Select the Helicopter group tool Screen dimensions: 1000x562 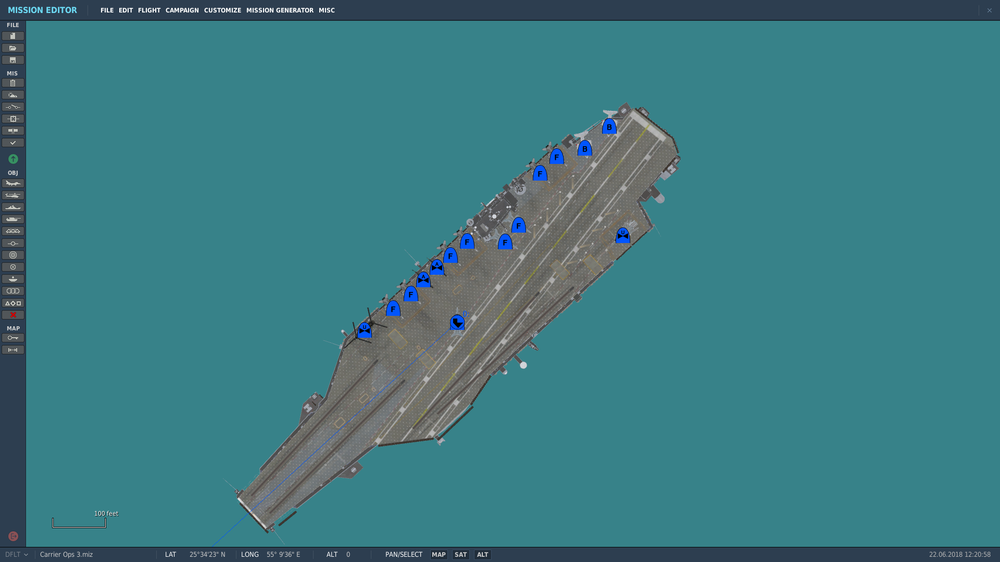click(x=13, y=195)
